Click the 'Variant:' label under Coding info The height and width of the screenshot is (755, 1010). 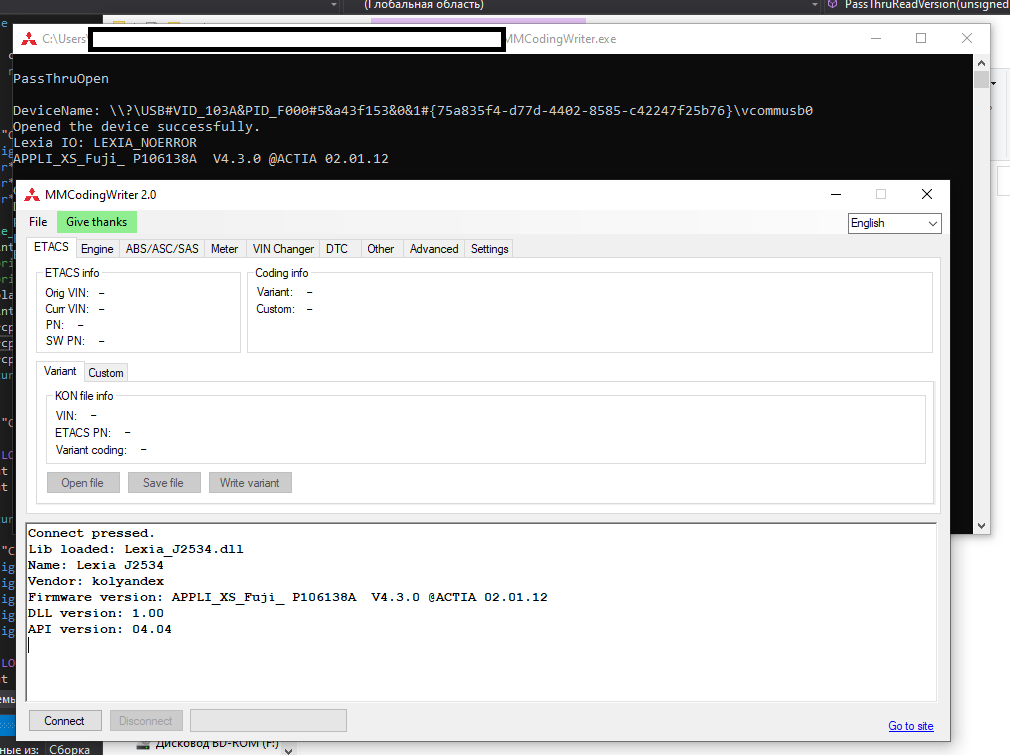(x=275, y=292)
